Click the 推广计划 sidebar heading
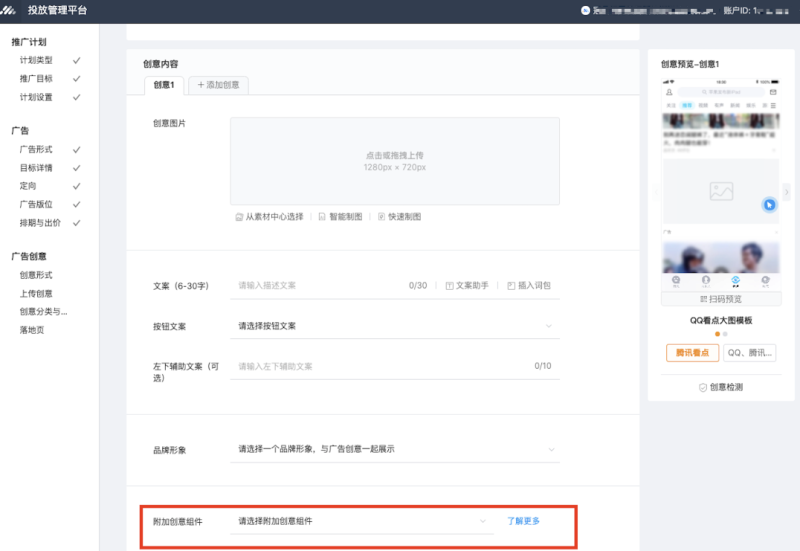 [x=29, y=42]
